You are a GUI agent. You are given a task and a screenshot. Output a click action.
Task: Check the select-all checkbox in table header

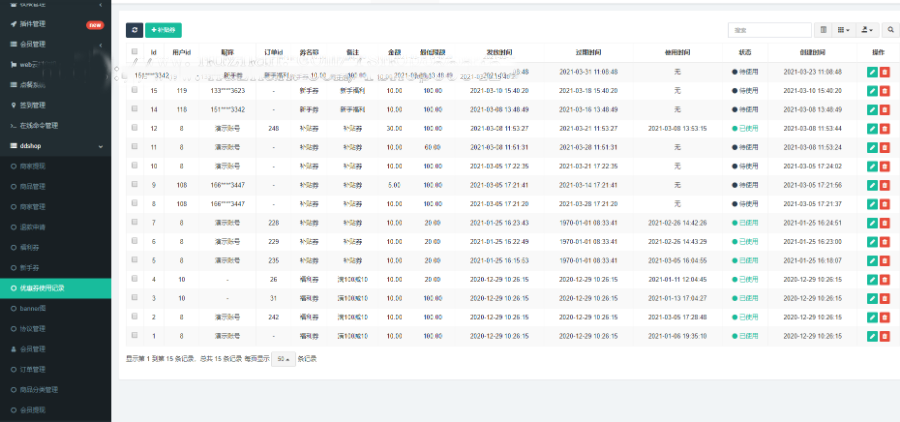tap(134, 51)
